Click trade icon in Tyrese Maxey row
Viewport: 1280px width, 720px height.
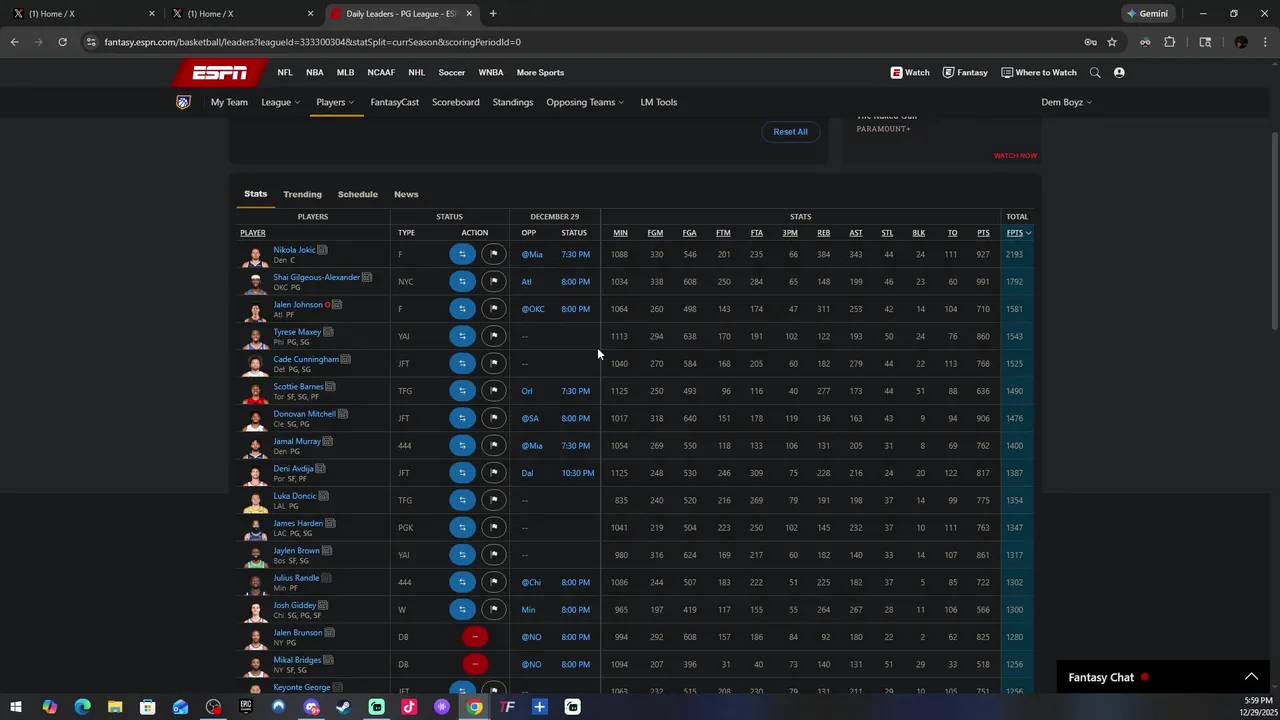[x=462, y=336]
